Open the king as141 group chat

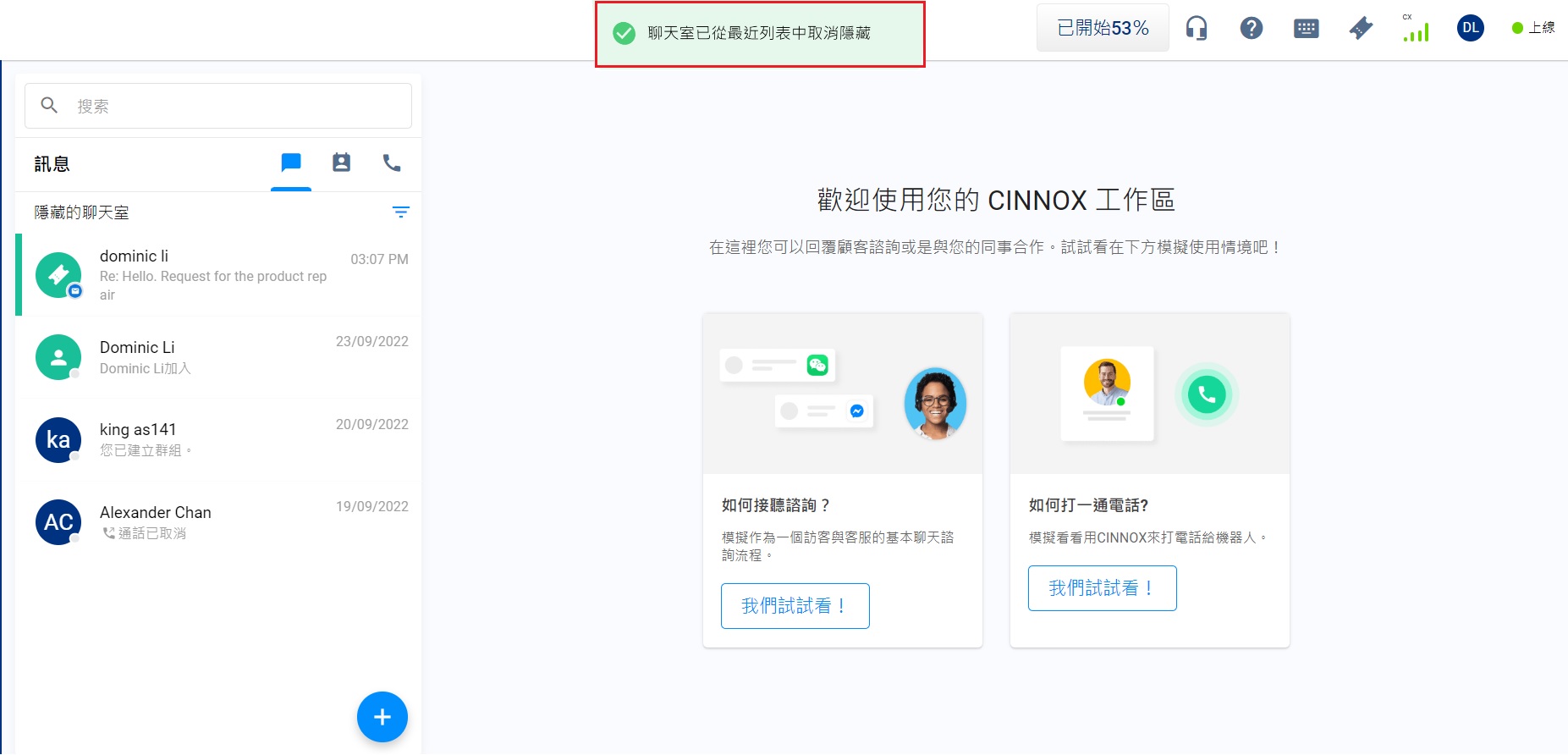click(218, 439)
